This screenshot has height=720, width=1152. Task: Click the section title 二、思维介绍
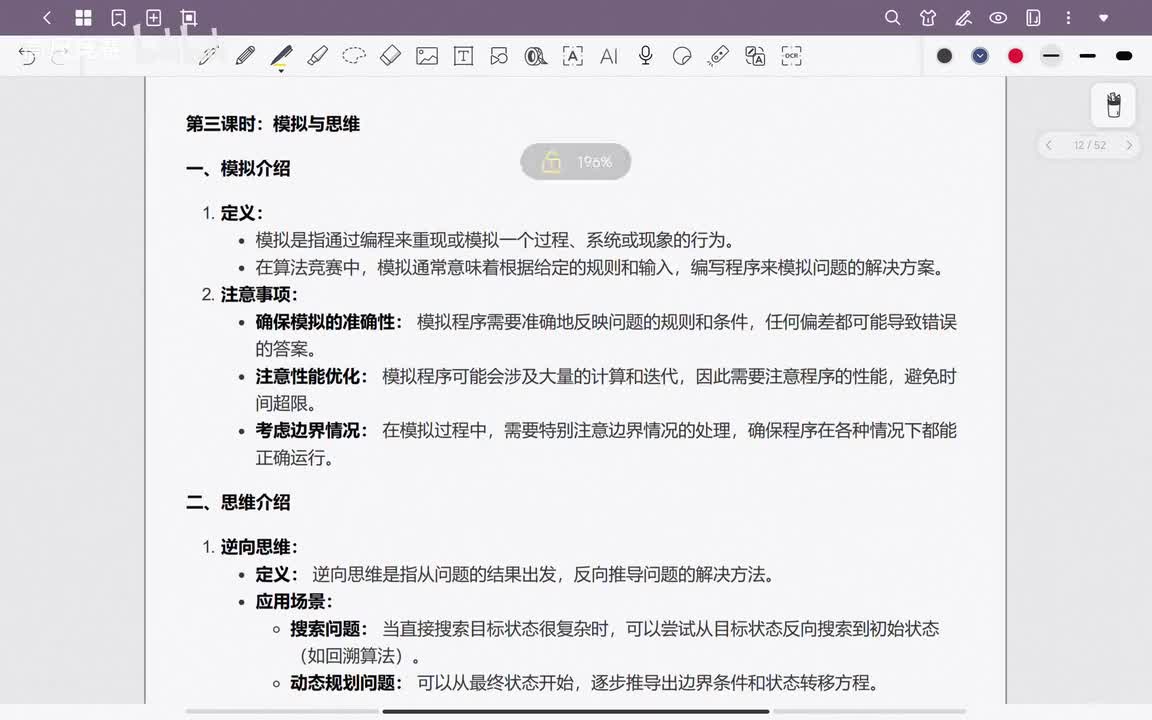[238, 503]
